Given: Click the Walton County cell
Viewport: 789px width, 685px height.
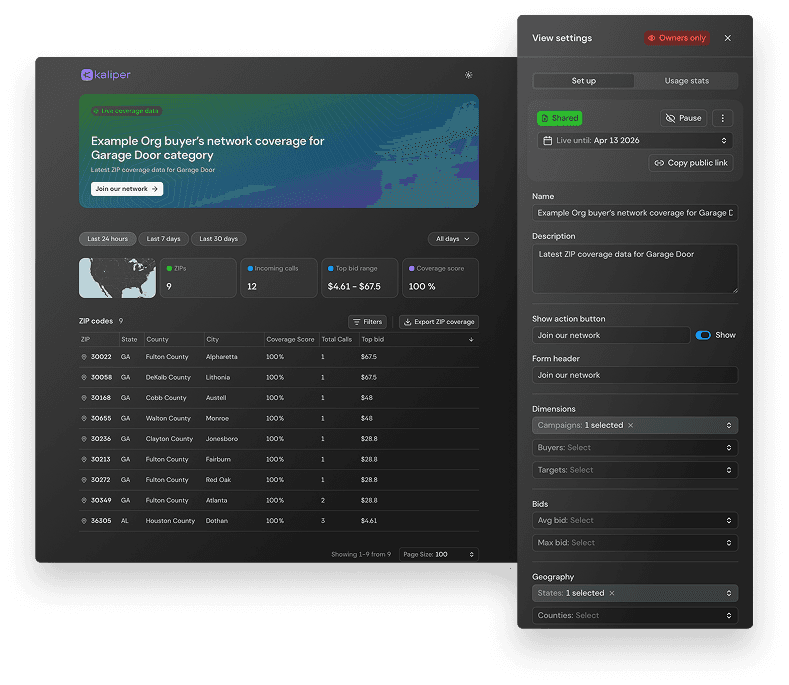Looking at the screenshot, I should tap(168, 418).
